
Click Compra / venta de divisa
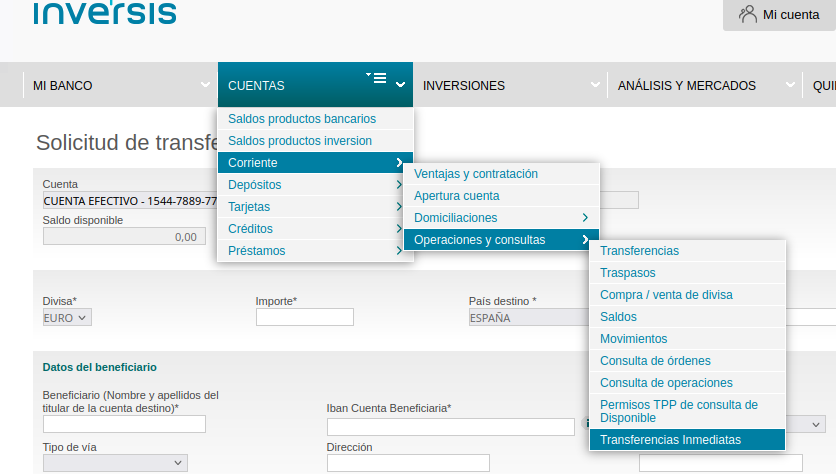(666, 295)
